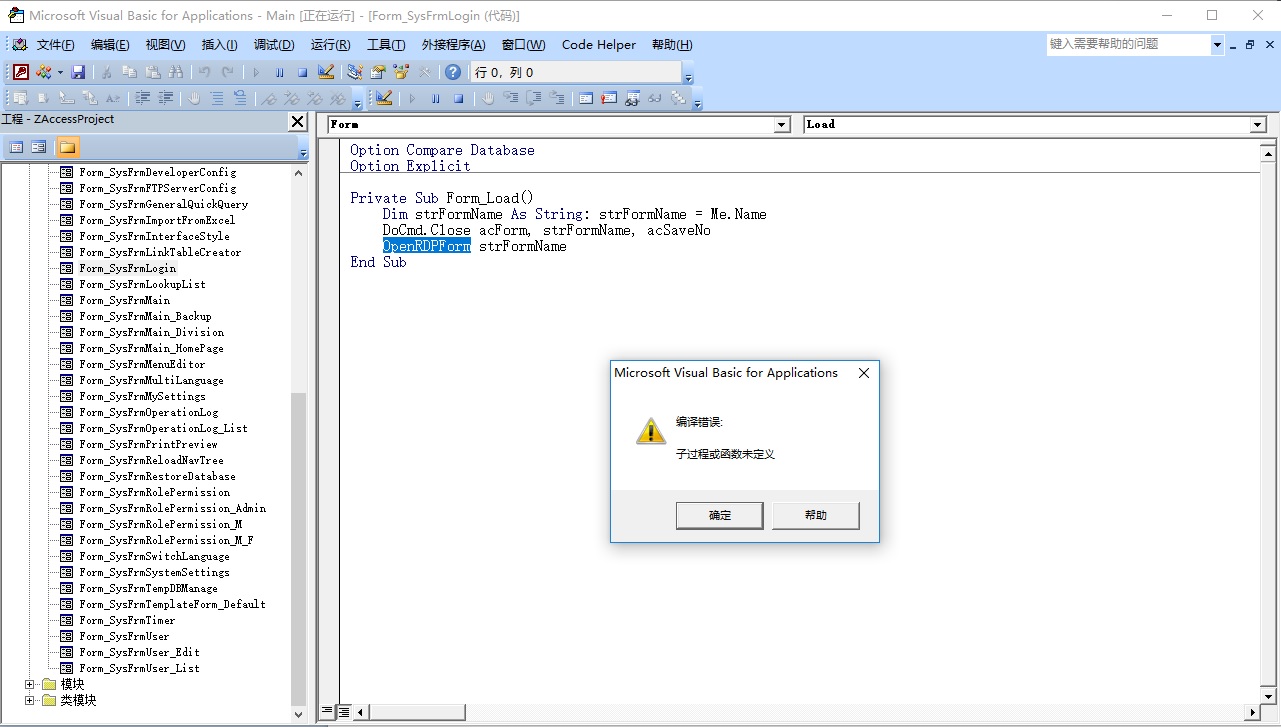
Task: Toggle View Code in project pane
Action: point(16,147)
